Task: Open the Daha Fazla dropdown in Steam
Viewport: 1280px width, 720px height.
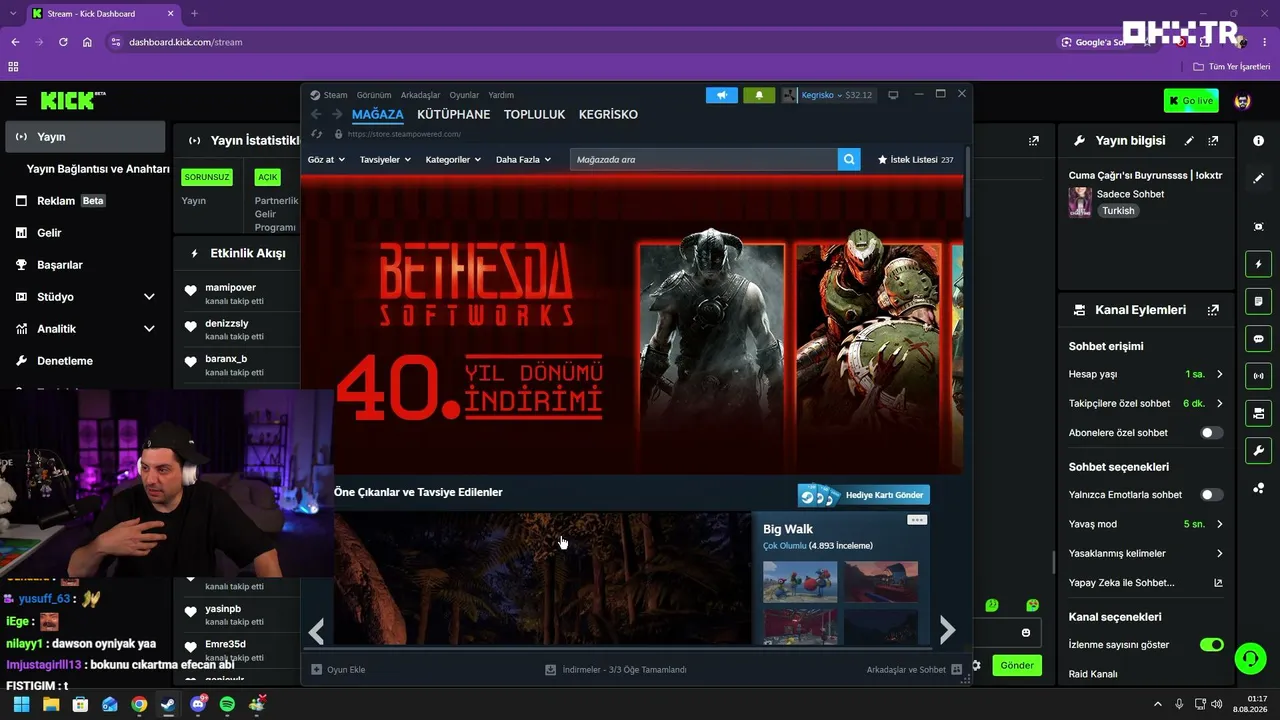Action: point(523,160)
